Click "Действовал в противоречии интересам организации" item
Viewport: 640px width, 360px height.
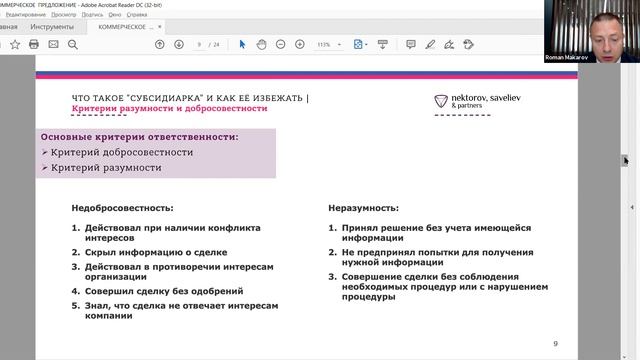pos(179,271)
